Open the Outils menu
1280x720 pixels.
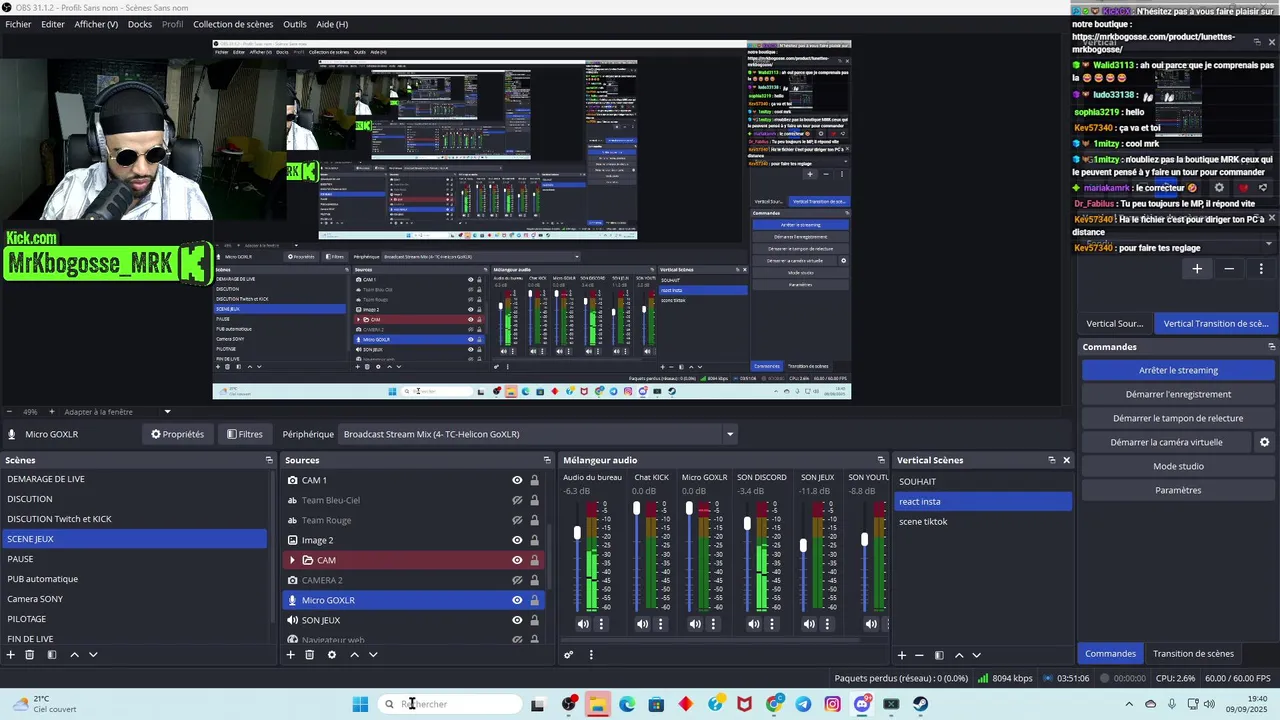pyautogui.click(x=295, y=24)
